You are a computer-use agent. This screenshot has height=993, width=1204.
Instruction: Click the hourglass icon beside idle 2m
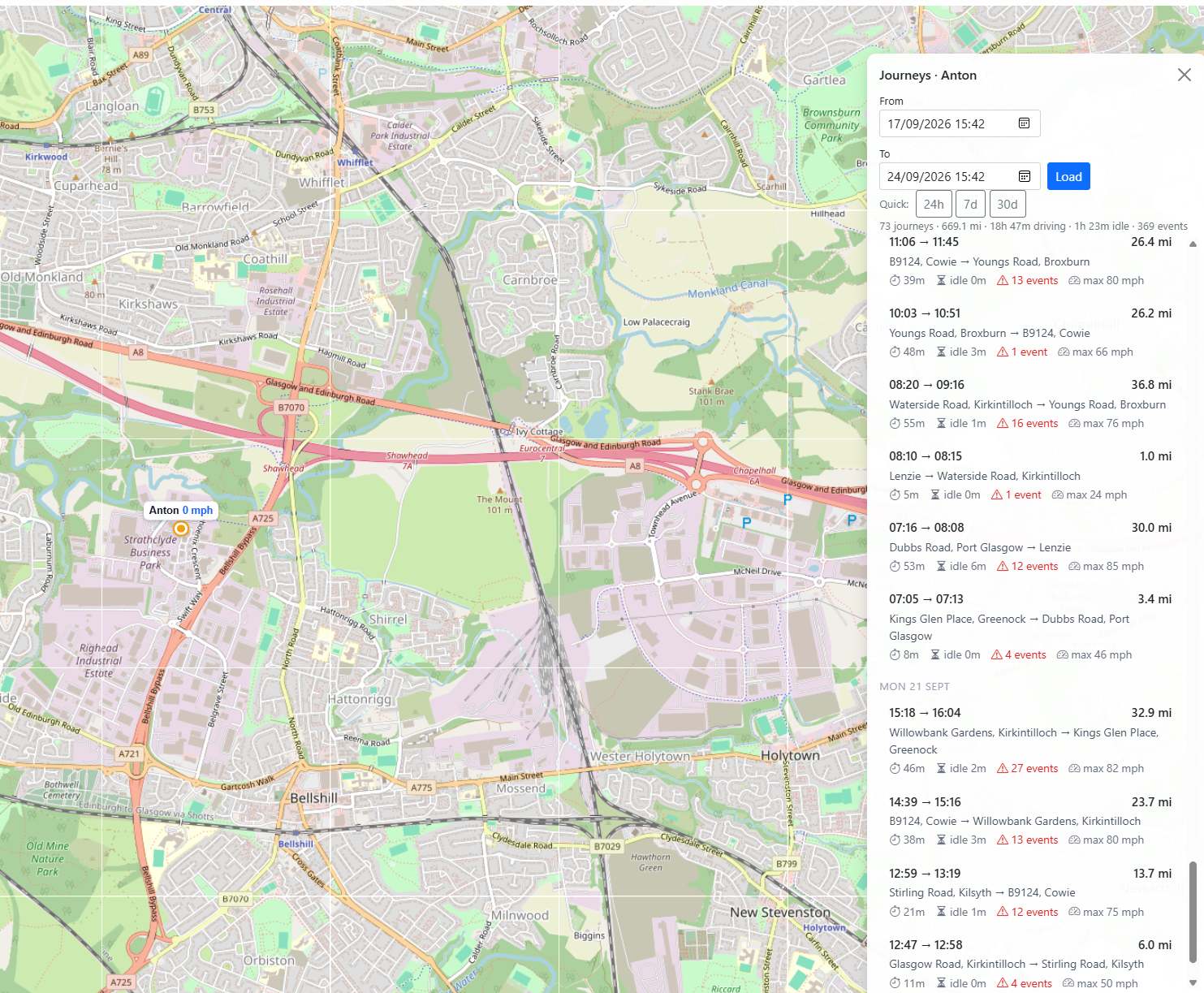tap(941, 769)
